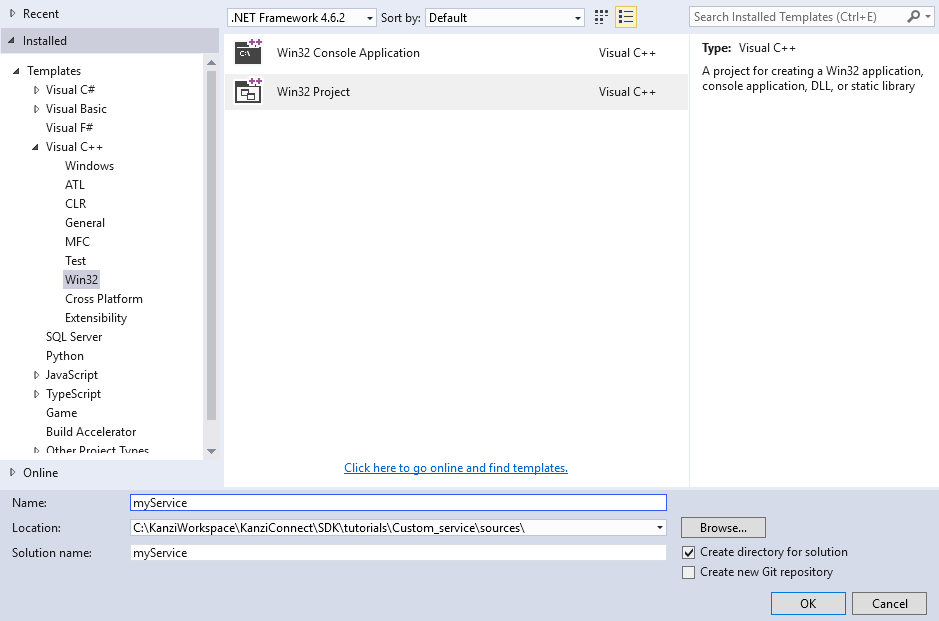
Task: Click the search magnifier icon
Action: 912,16
